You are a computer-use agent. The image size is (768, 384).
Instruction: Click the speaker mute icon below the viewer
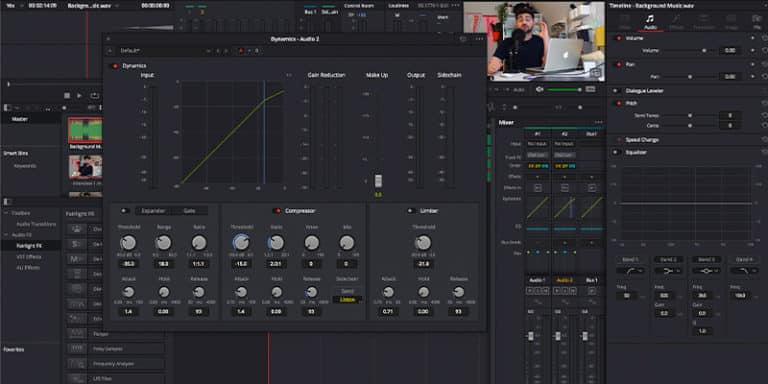(540, 89)
